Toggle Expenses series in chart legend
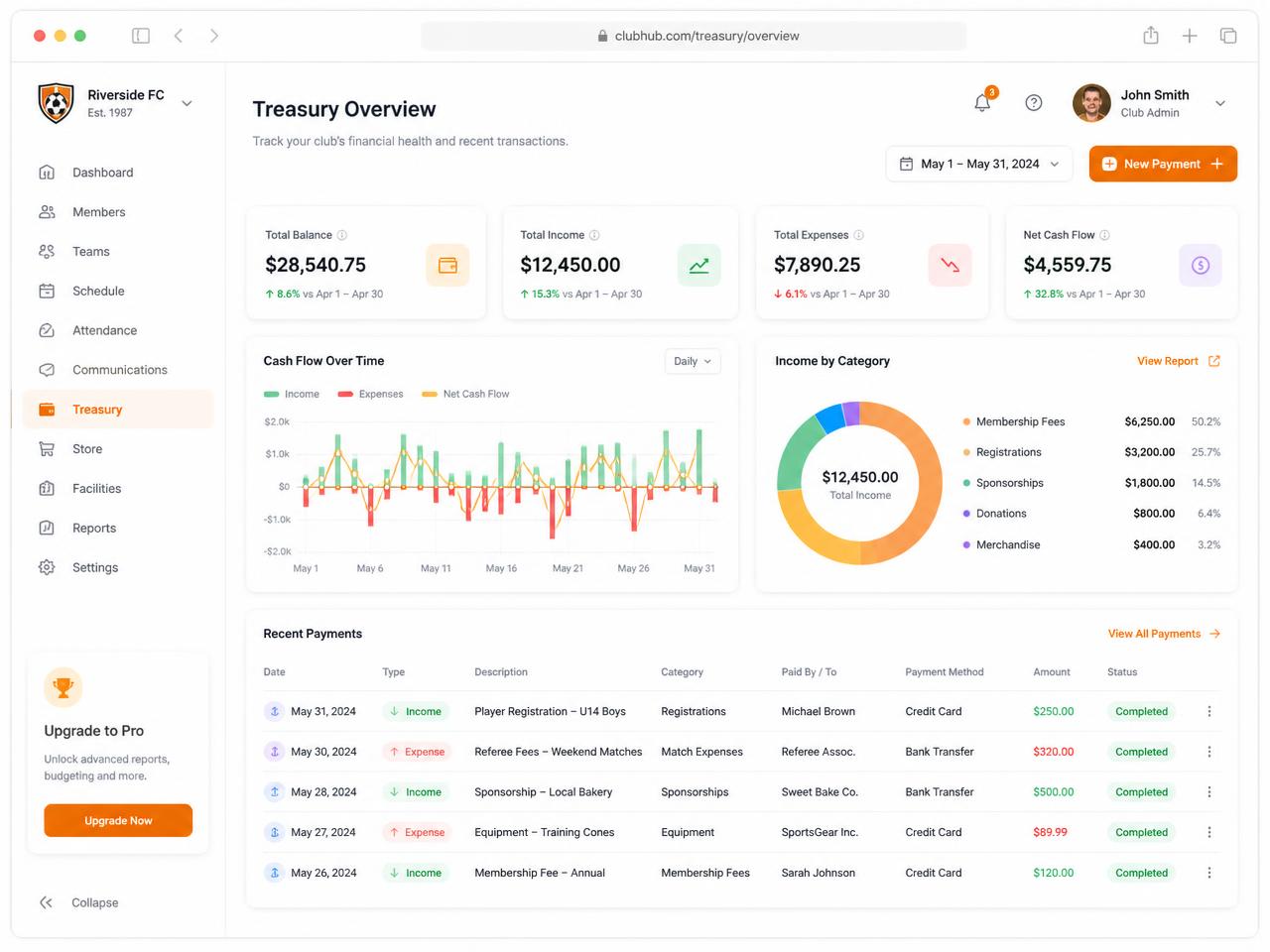The image size is (1270, 952). tap(370, 394)
